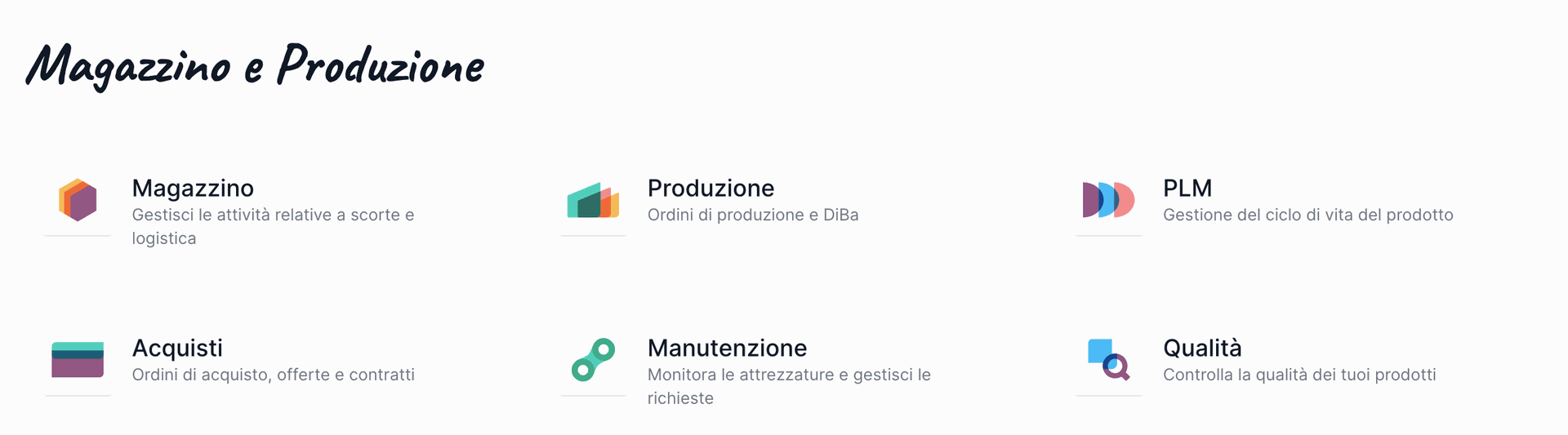Select the PLM title

tap(1187, 189)
